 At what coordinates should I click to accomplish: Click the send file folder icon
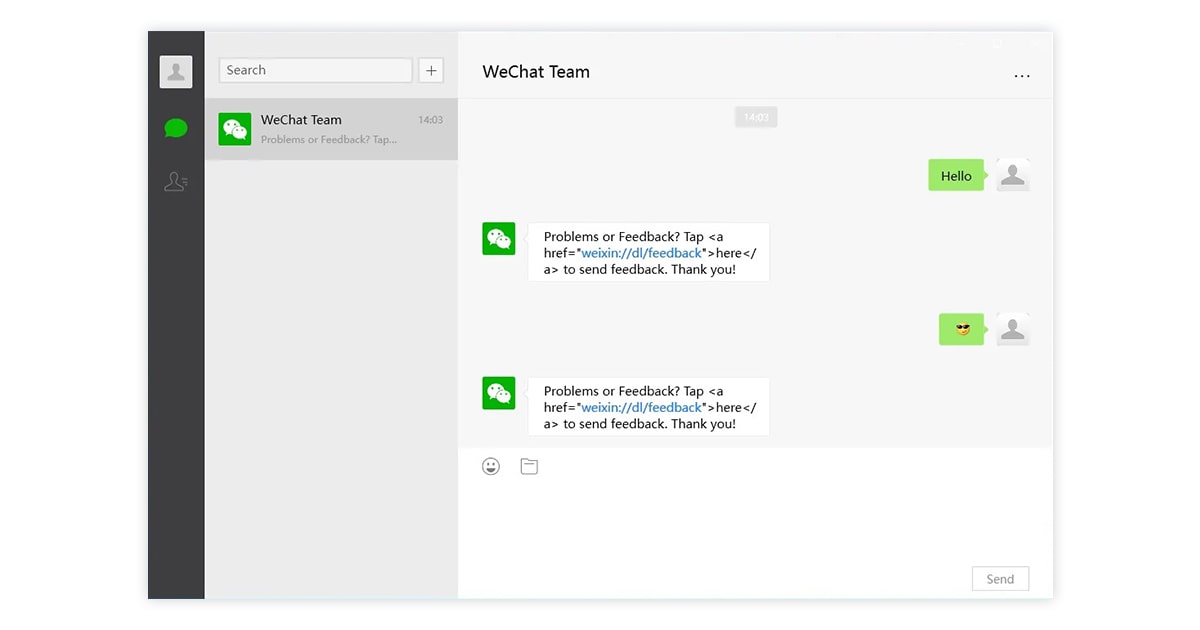click(x=529, y=466)
